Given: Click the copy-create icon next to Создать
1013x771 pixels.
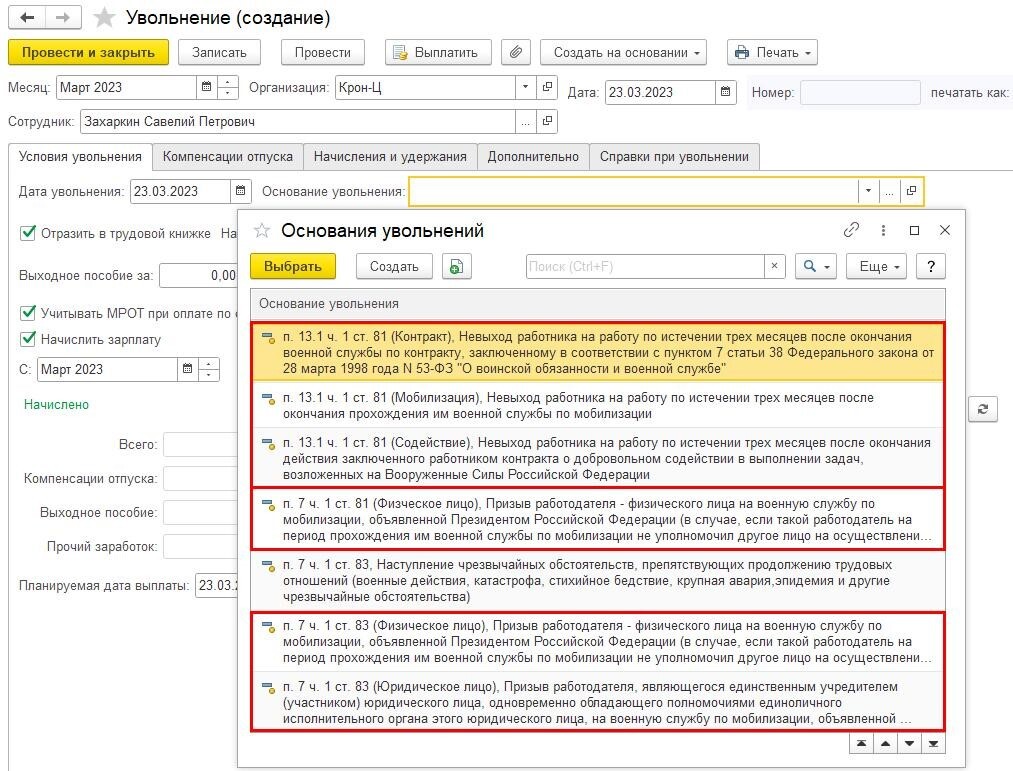Looking at the screenshot, I should (x=457, y=266).
